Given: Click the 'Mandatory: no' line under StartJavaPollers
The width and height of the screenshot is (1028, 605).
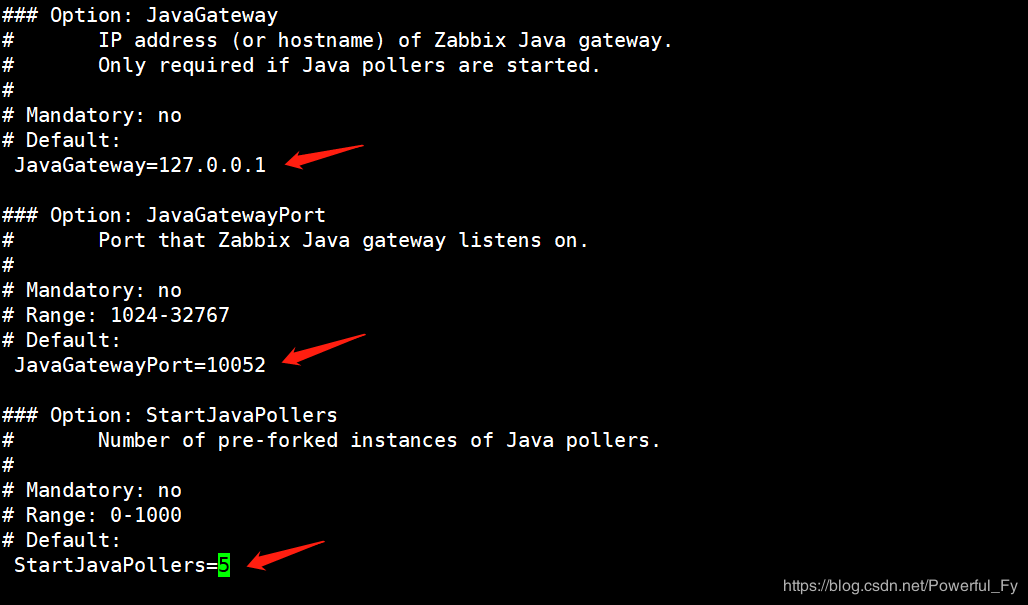Looking at the screenshot, I should click(92, 490).
